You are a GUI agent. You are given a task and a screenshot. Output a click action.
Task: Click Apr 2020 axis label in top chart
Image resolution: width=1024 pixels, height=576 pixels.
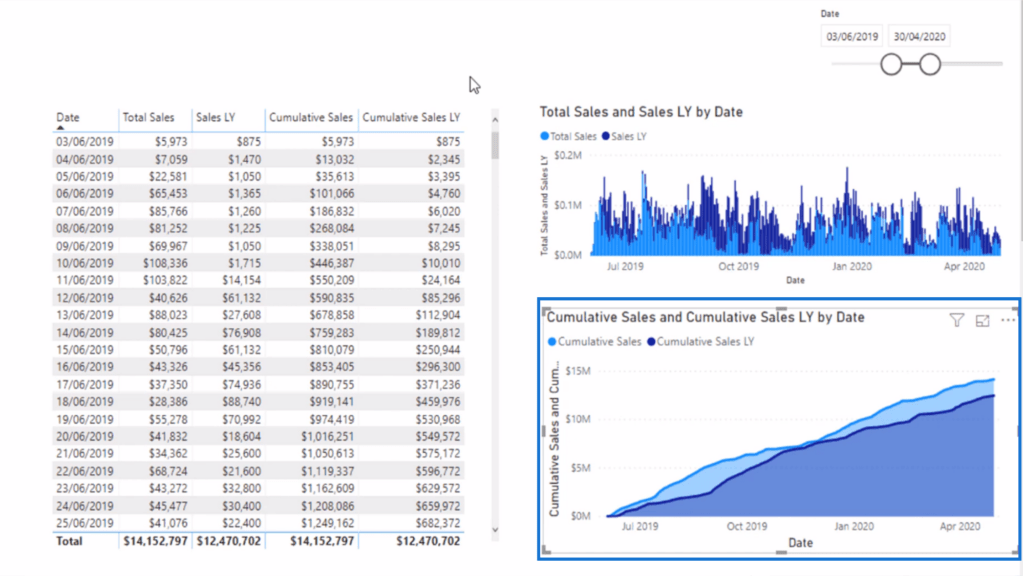[965, 266]
